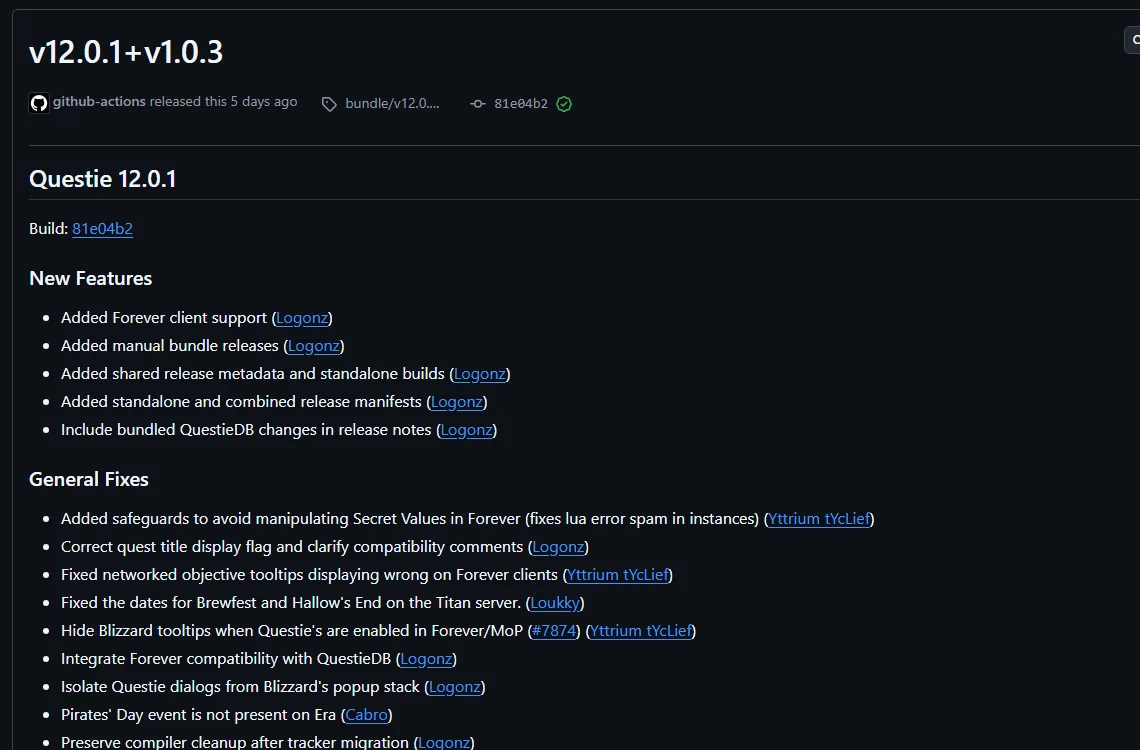The width and height of the screenshot is (1140, 750).
Task: Click the green verified checkmark badge
Action: pyautogui.click(x=564, y=104)
